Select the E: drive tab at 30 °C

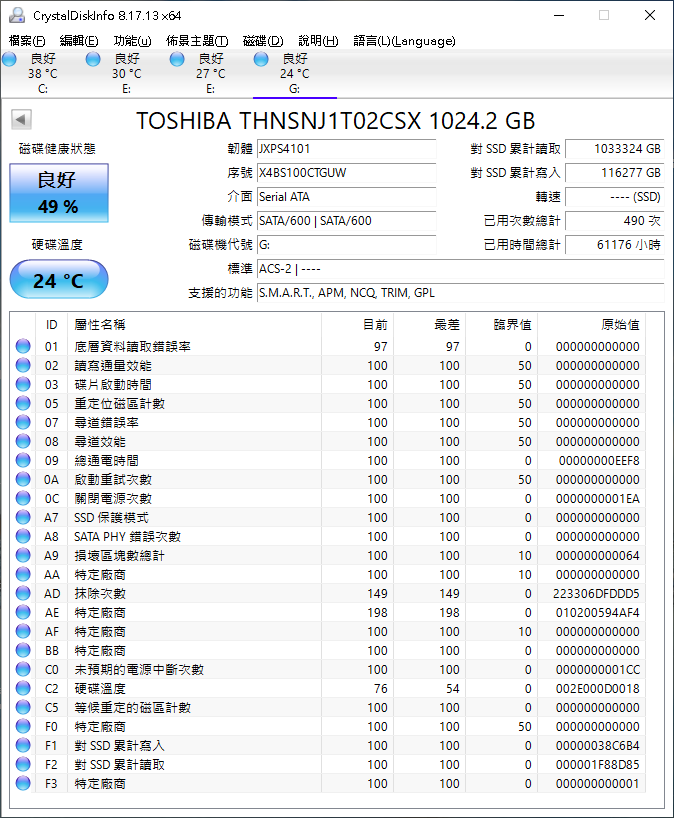(x=127, y=74)
